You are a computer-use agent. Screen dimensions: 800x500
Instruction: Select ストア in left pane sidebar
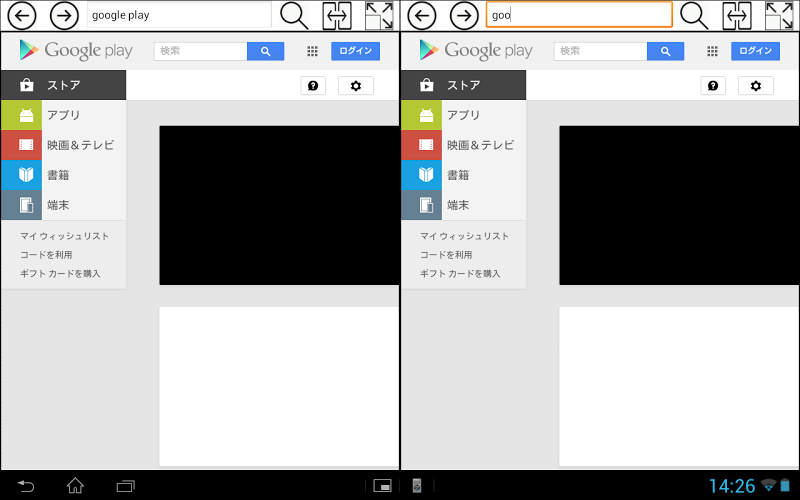63,85
